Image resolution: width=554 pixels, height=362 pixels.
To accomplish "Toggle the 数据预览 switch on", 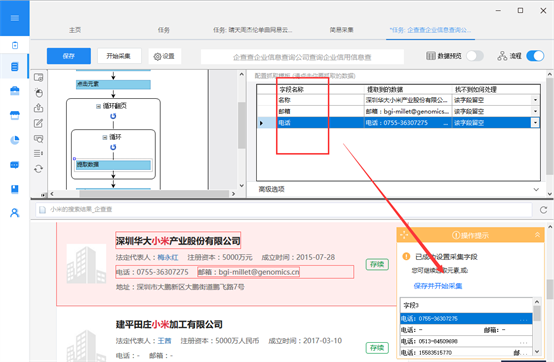I will point(475,56).
